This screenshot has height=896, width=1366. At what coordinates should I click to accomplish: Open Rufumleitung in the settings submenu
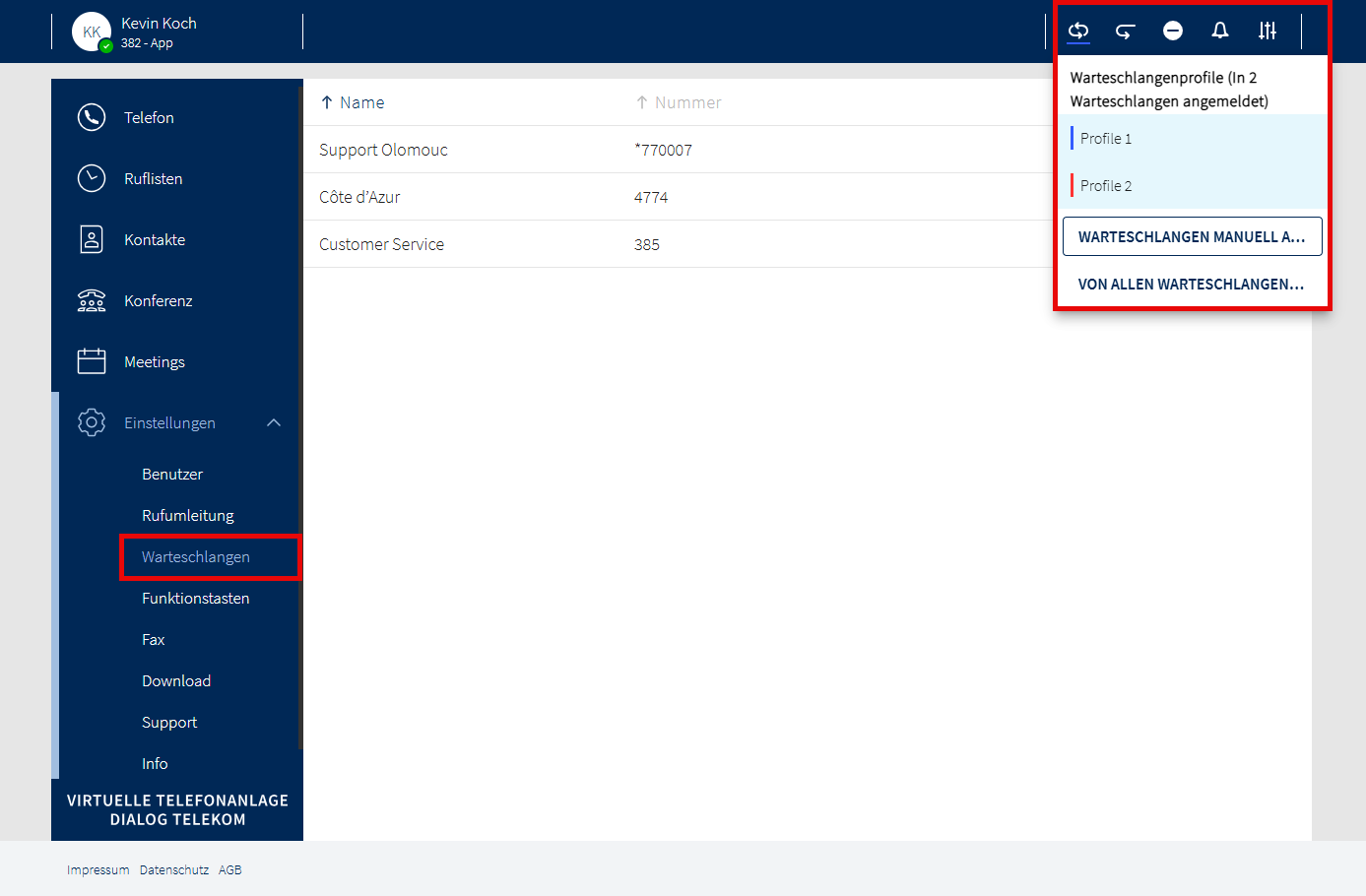click(x=187, y=515)
